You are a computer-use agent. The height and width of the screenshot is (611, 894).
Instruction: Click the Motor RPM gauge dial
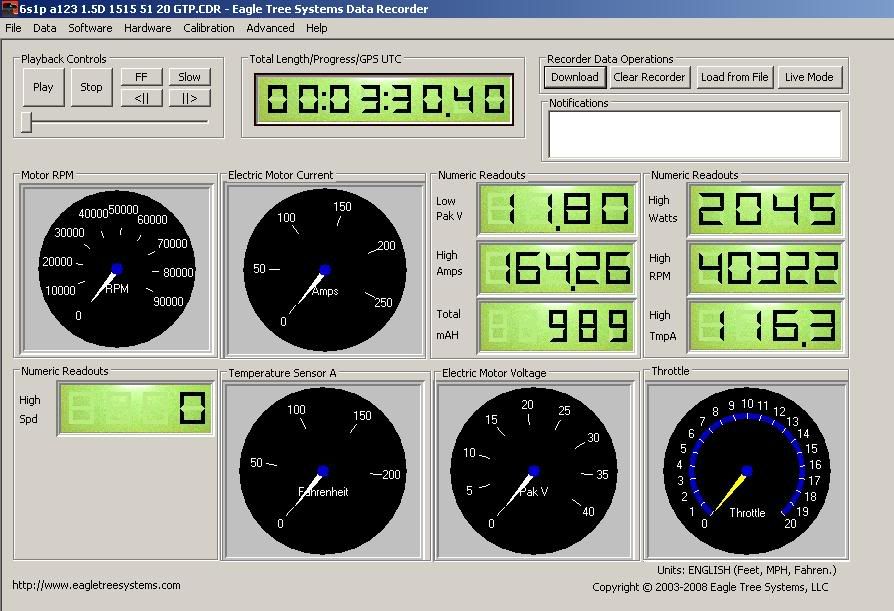(x=117, y=269)
